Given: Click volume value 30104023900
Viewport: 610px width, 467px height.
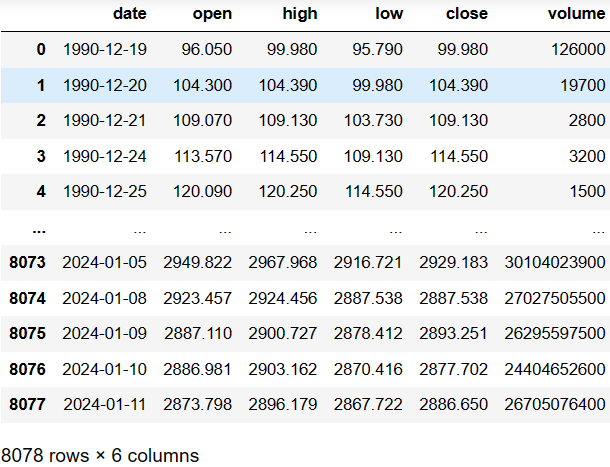Looking at the screenshot, I should [555, 262].
